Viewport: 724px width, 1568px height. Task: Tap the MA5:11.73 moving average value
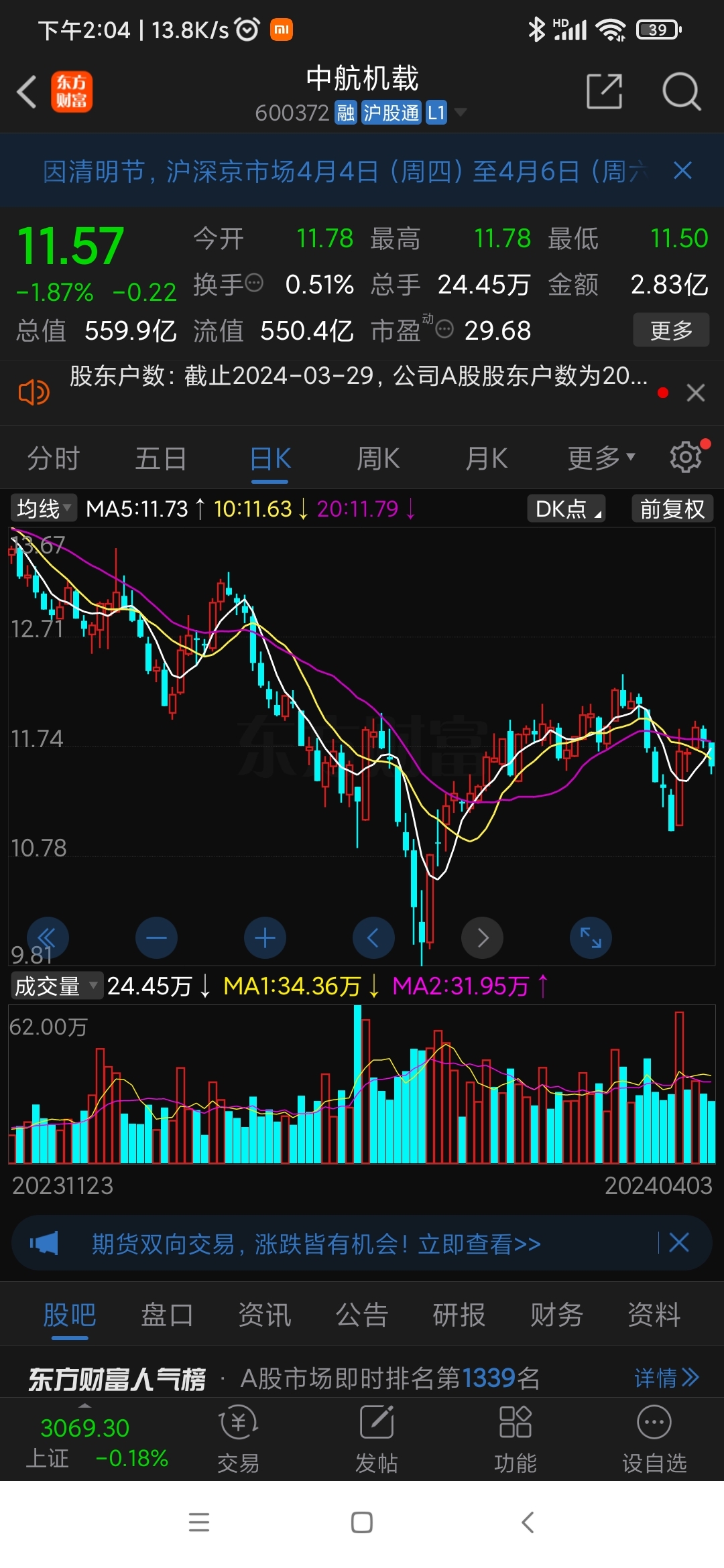(x=137, y=509)
